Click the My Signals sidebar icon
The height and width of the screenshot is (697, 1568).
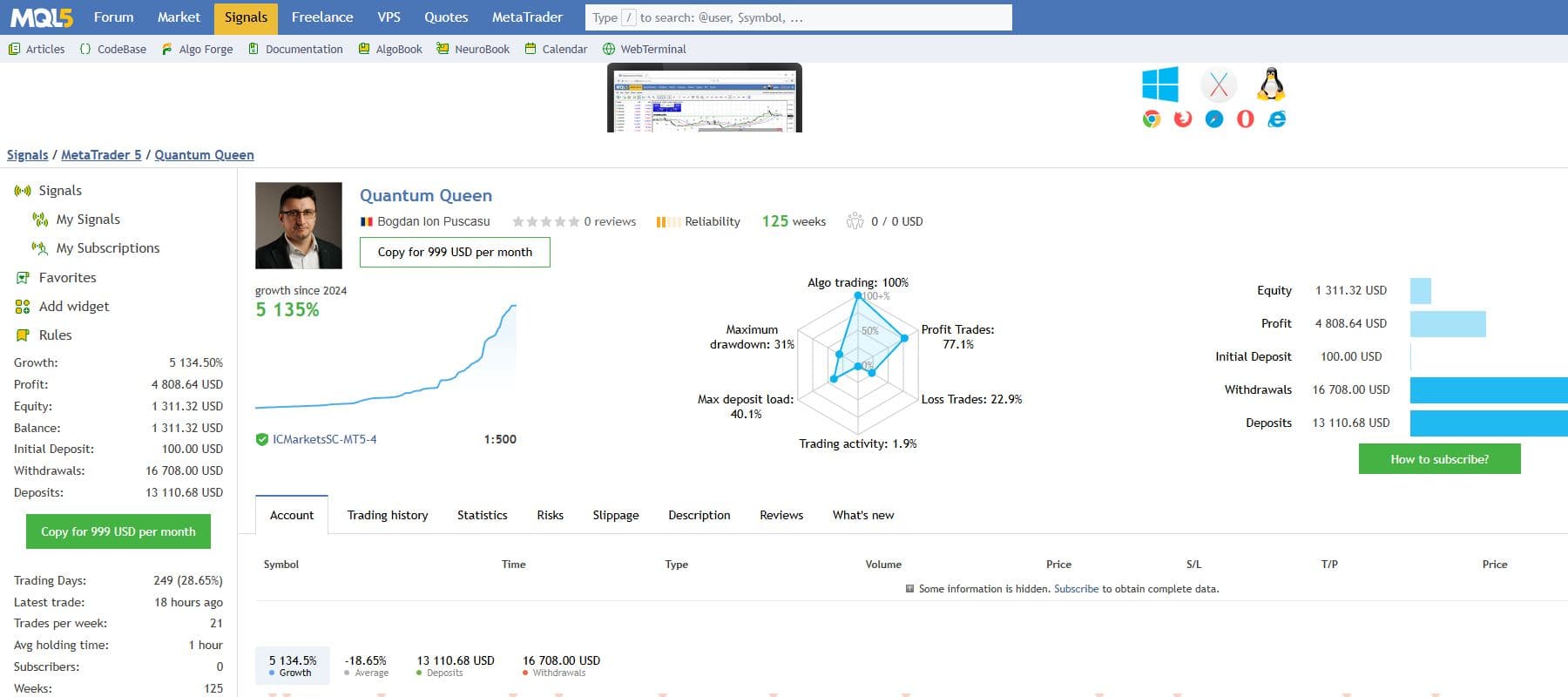point(40,220)
